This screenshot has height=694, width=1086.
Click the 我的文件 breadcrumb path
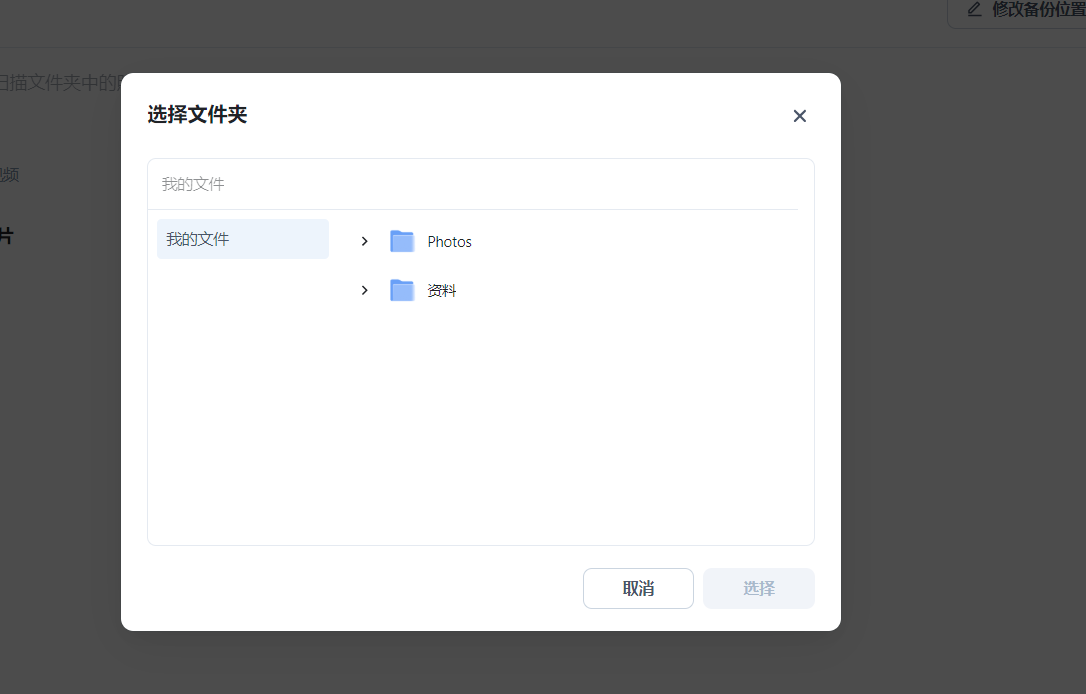pos(193,184)
